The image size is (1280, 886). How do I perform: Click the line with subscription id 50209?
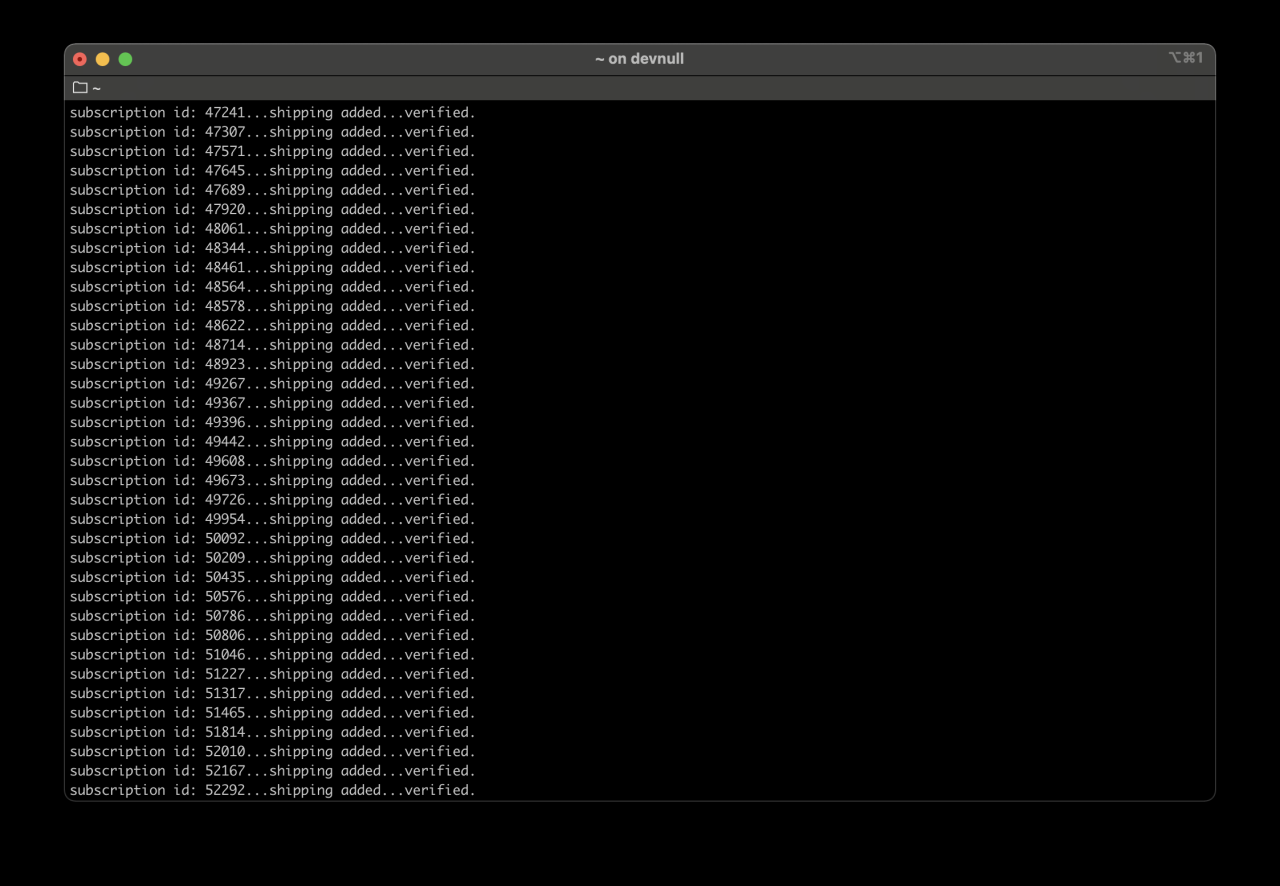(x=273, y=558)
